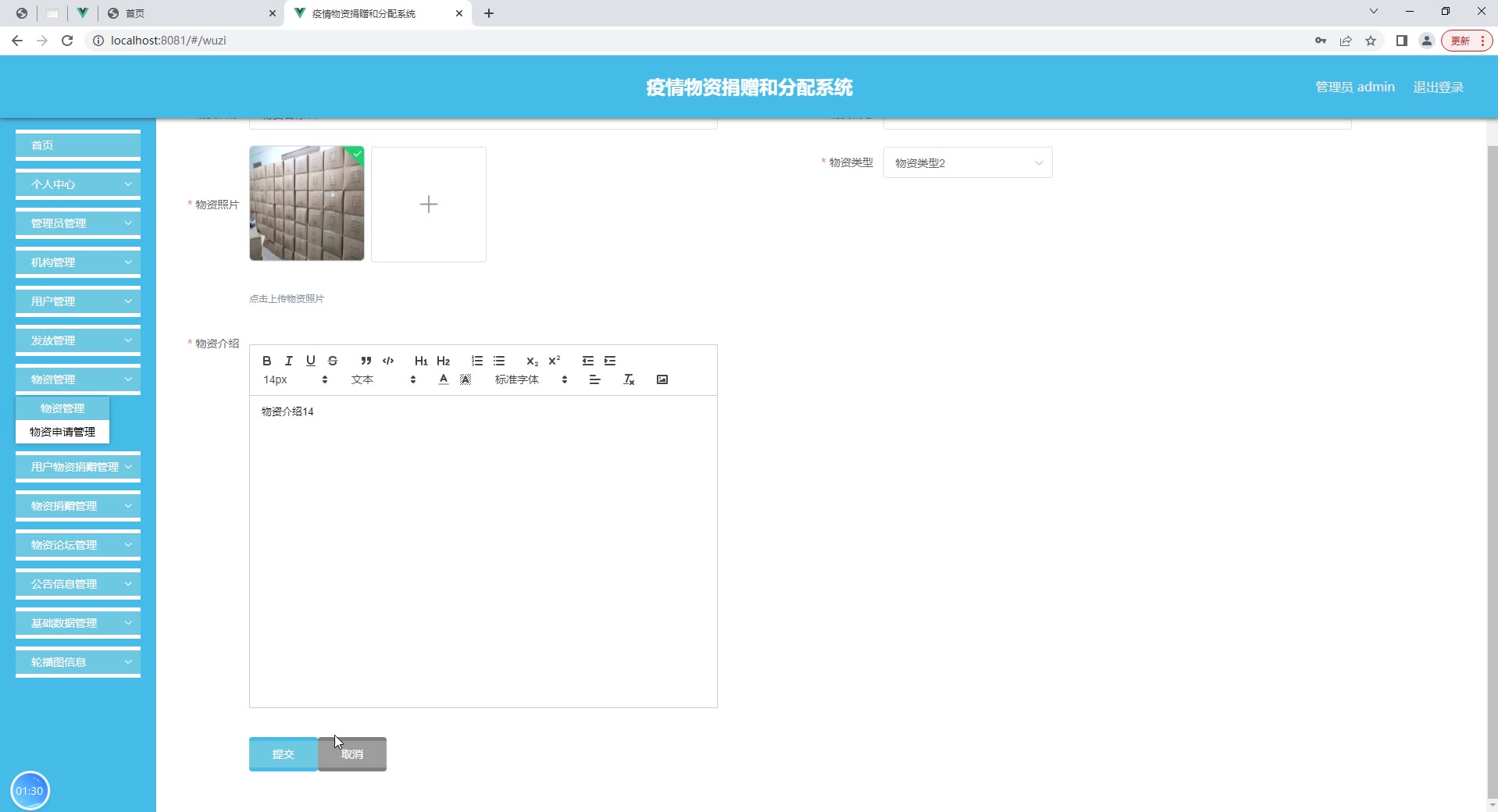Expand 基础数据管理 sidebar menu
Image resolution: width=1498 pixels, height=812 pixels.
point(78,623)
